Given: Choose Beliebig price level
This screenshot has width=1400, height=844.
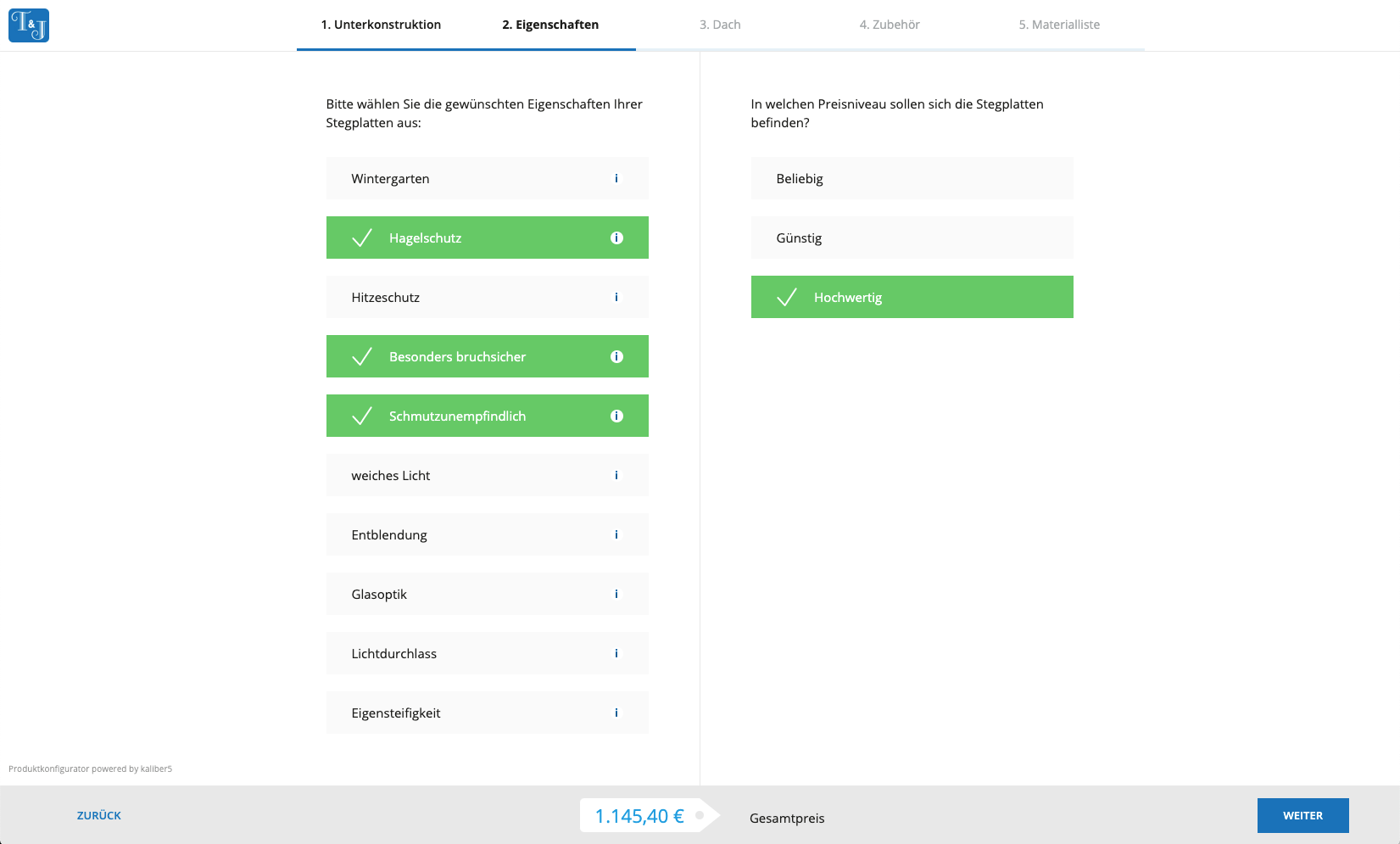Looking at the screenshot, I should (912, 178).
